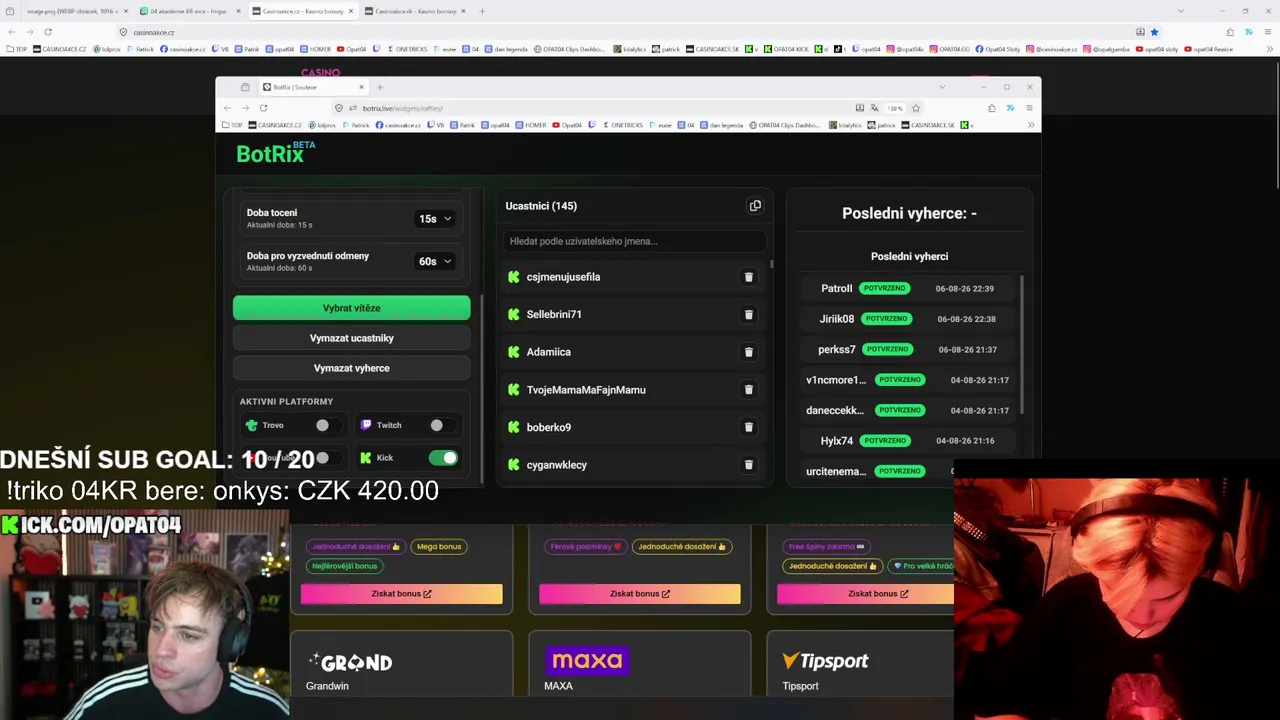
Task: Bookmark the BotRix page with star
Action: pyautogui.click(x=915, y=108)
